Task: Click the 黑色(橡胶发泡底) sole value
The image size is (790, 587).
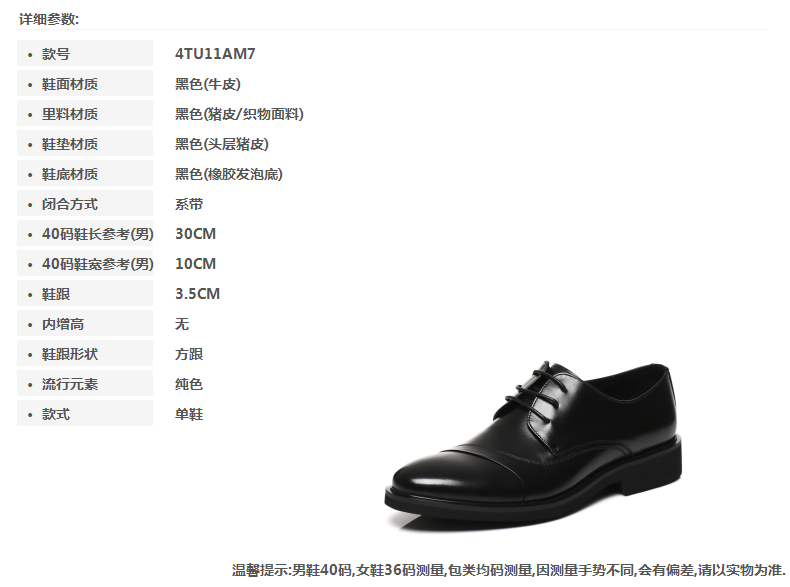Action: (x=229, y=174)
